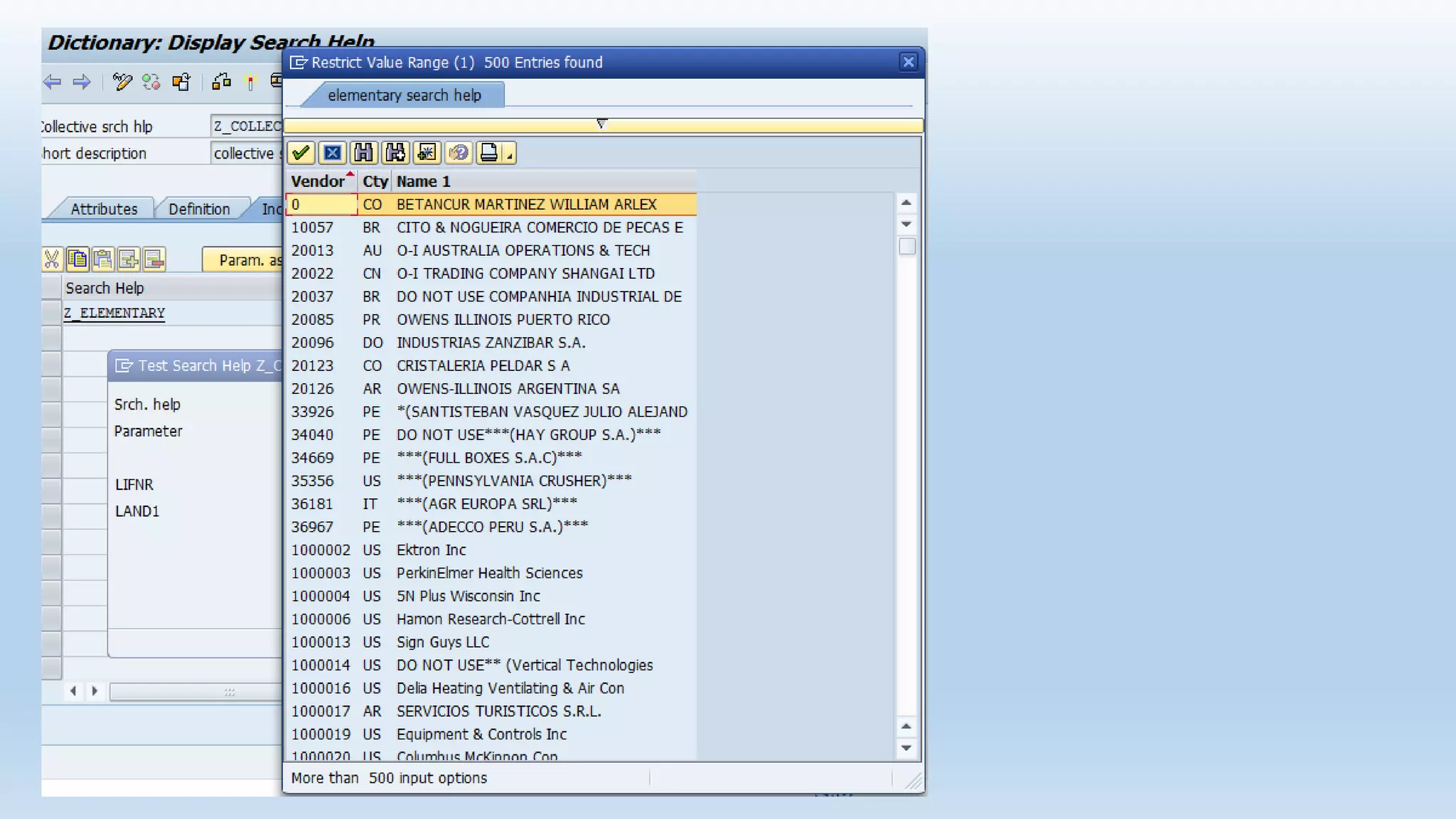This screenshot has height=819, width=1456.
Task: Select elementary search help tab
Action: pos(404,95)
